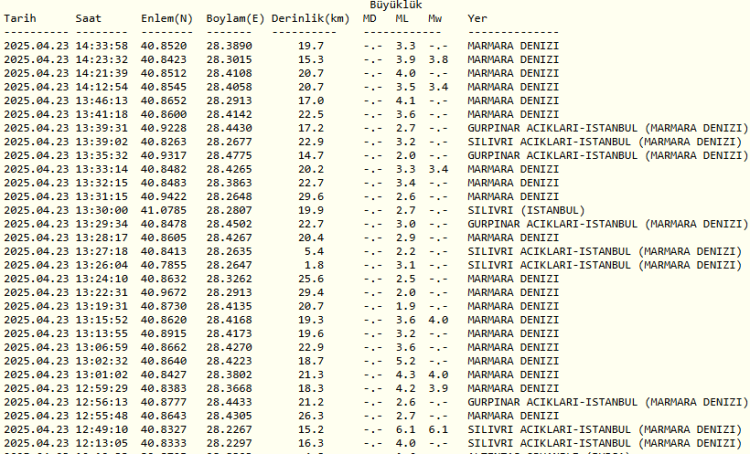Click the Büyüklük heading text
This screenshot has height=454, width=750.
pos(395,5)
